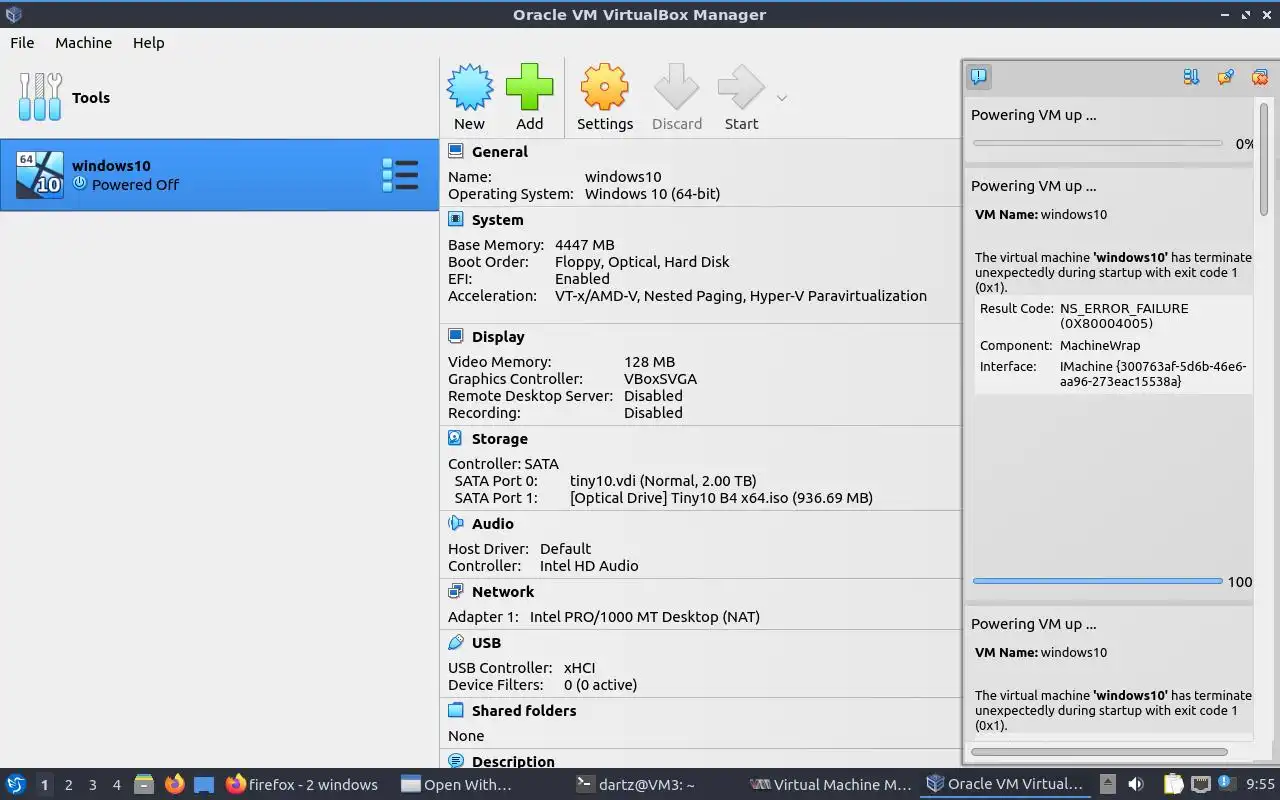Click the volume speaker tray icon

[x=1136, y=784]
